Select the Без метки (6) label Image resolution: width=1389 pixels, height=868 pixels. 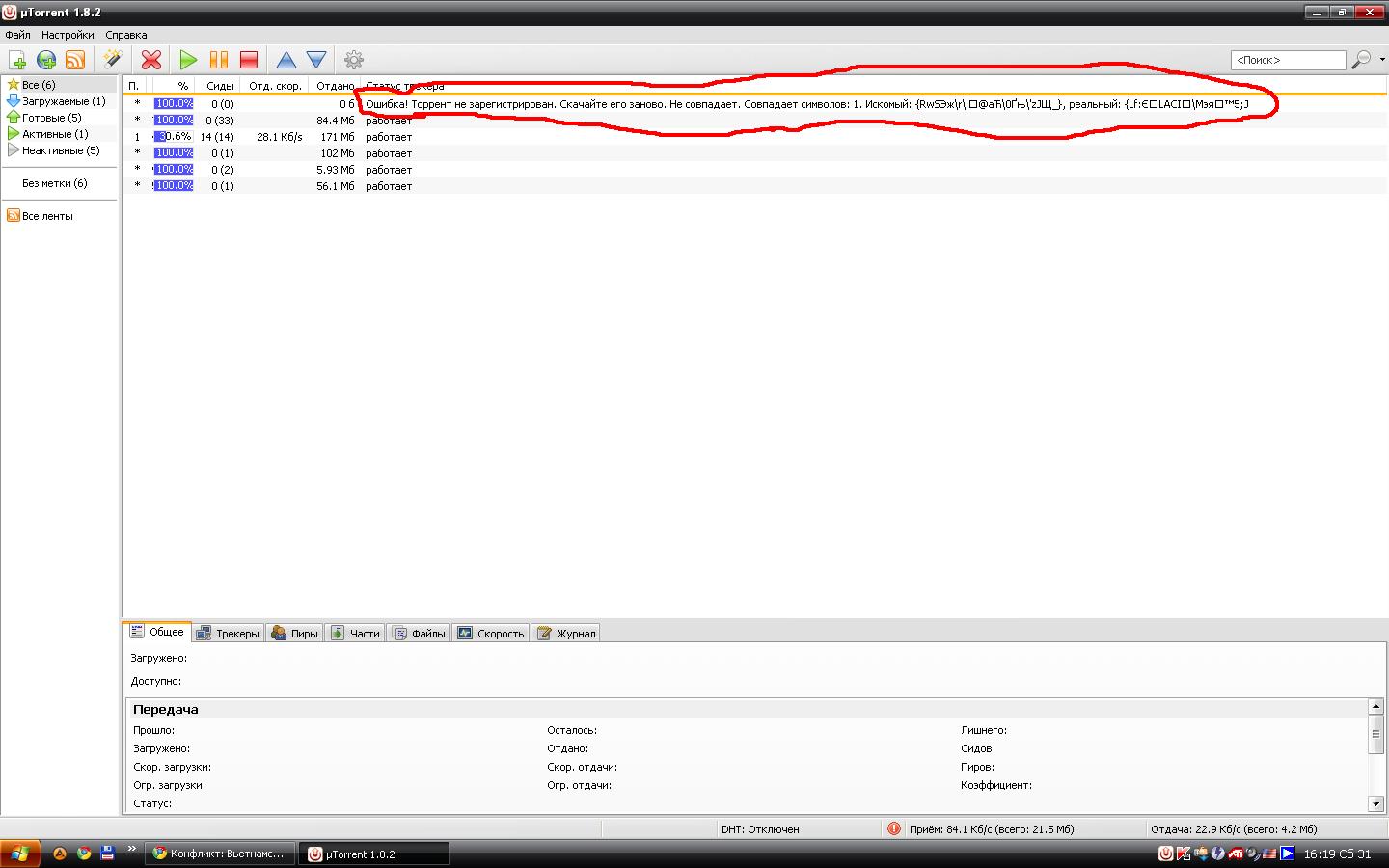coord(55,183)
